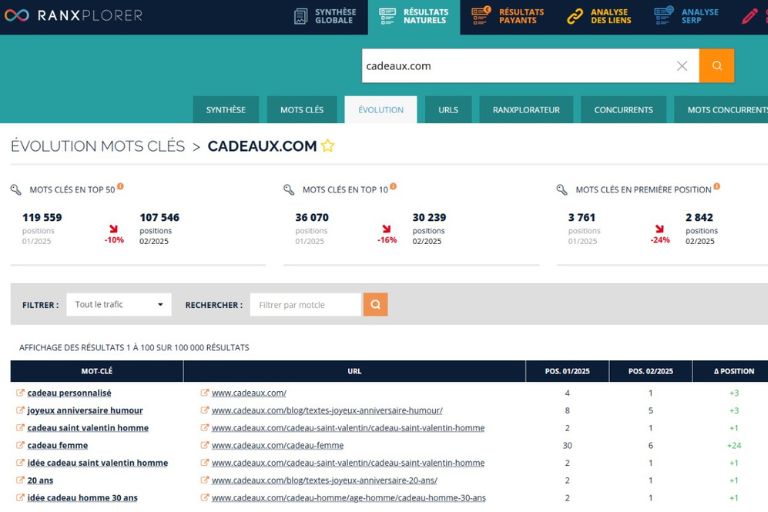Image resolution: width=768 pixels, height=512 pixels.
Task: Click the red pencil icon in header
Action: (x=749, y=16)
